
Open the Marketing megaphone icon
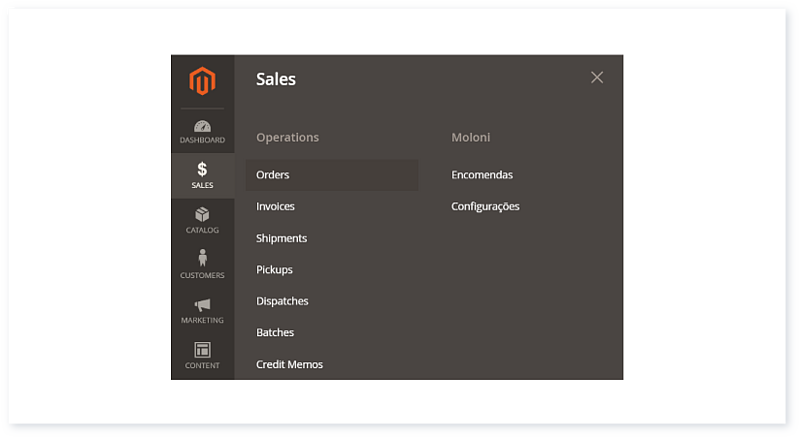[x=203, y=305]
